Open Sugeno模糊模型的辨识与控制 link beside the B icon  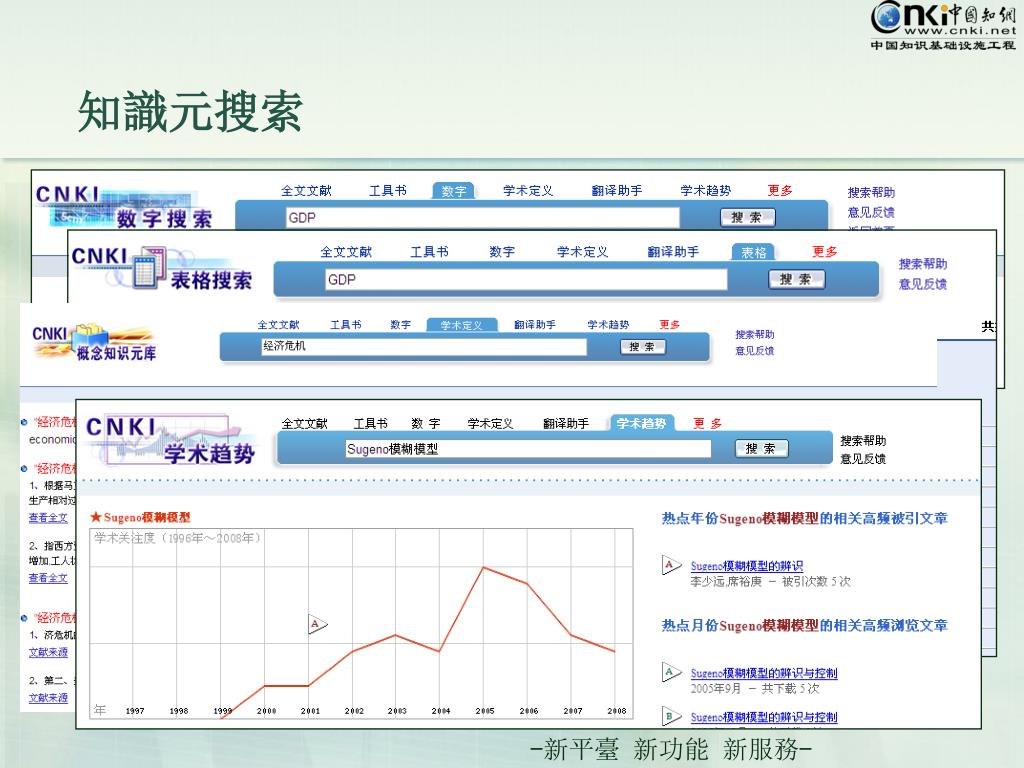(764, 717)
